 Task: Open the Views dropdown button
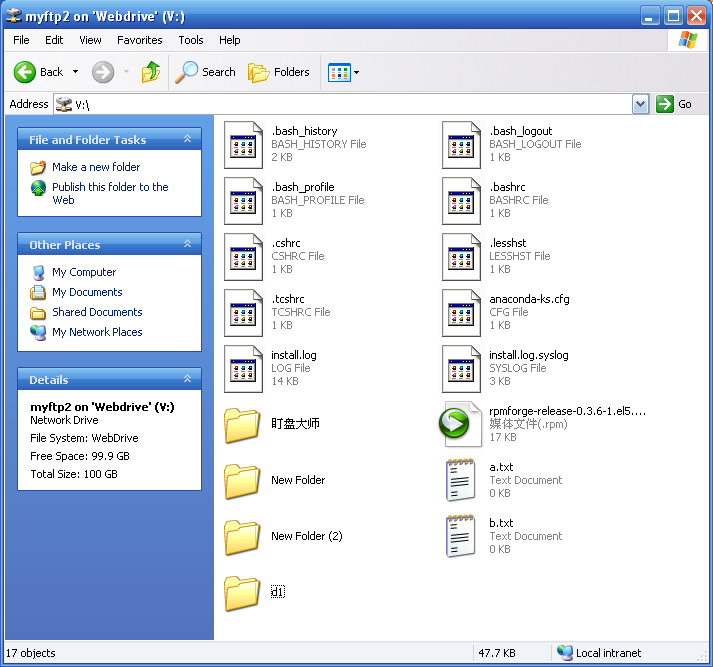pos(343,72)
